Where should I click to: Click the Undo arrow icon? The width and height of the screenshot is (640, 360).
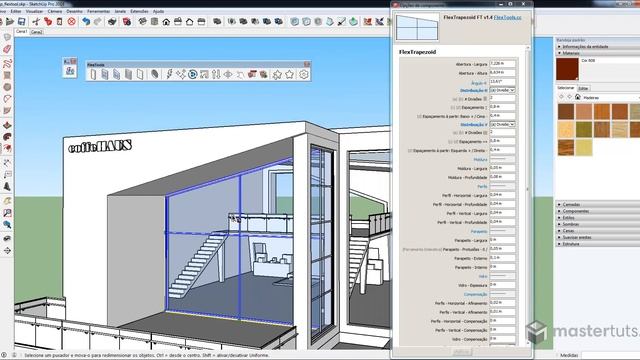(x=86, y=22)
